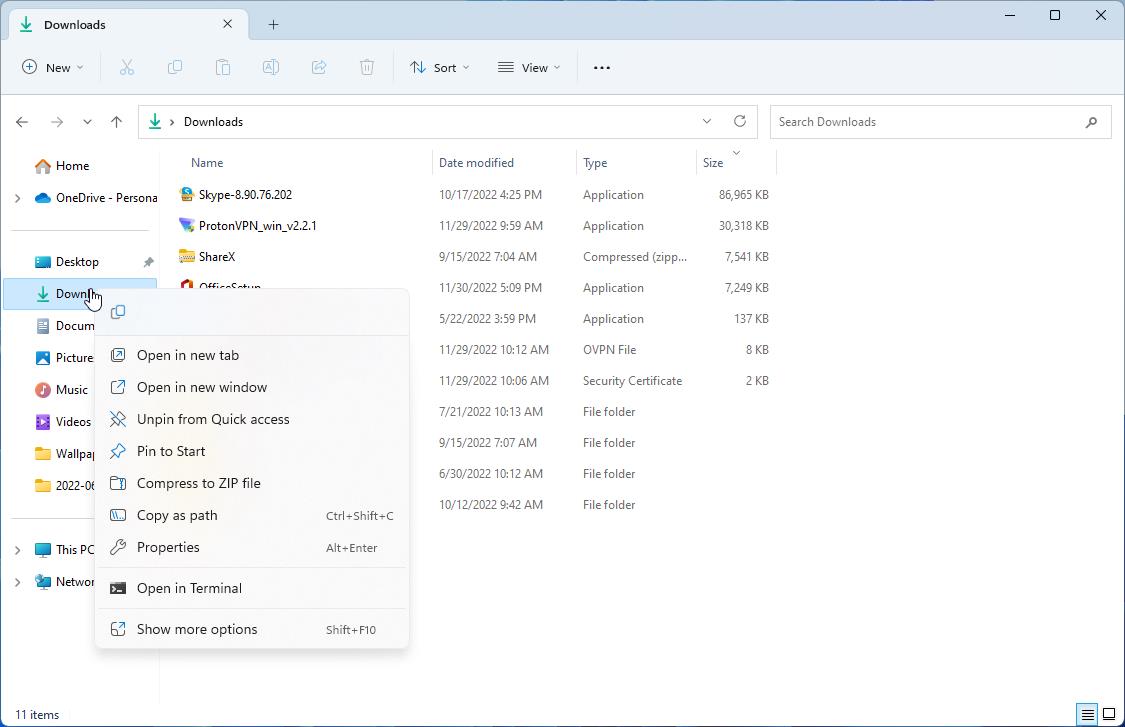The image size is (1125, 727).
Task: Select the Rename icon on the toolbar
Action: click(270, 67)
